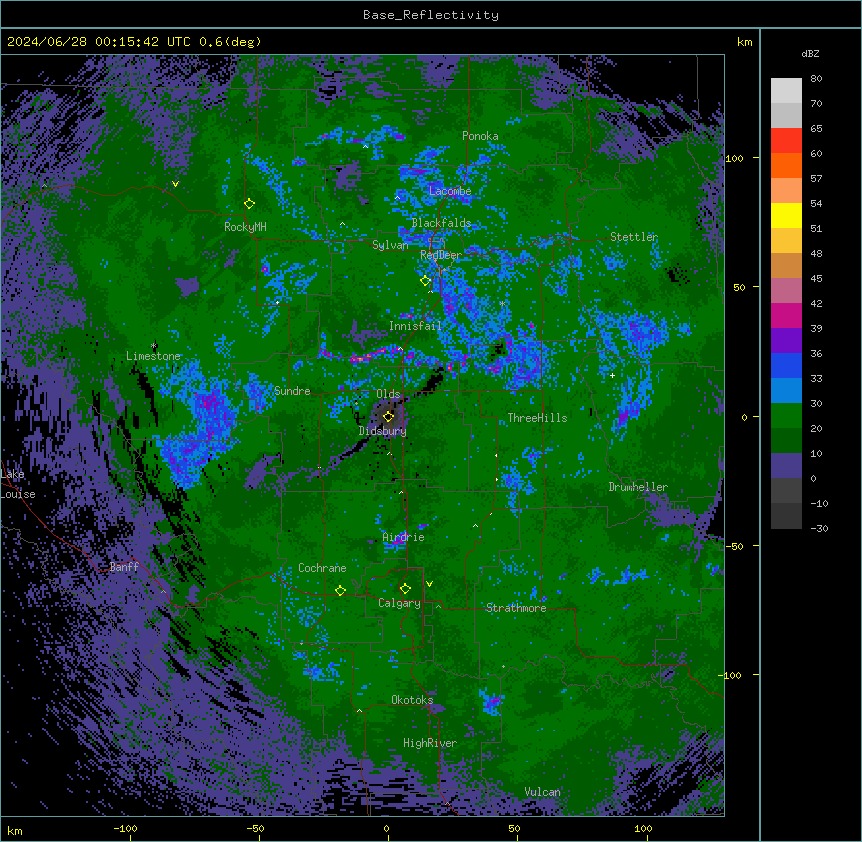
Task: Click the Blackfalds city label
Action: 441,223
